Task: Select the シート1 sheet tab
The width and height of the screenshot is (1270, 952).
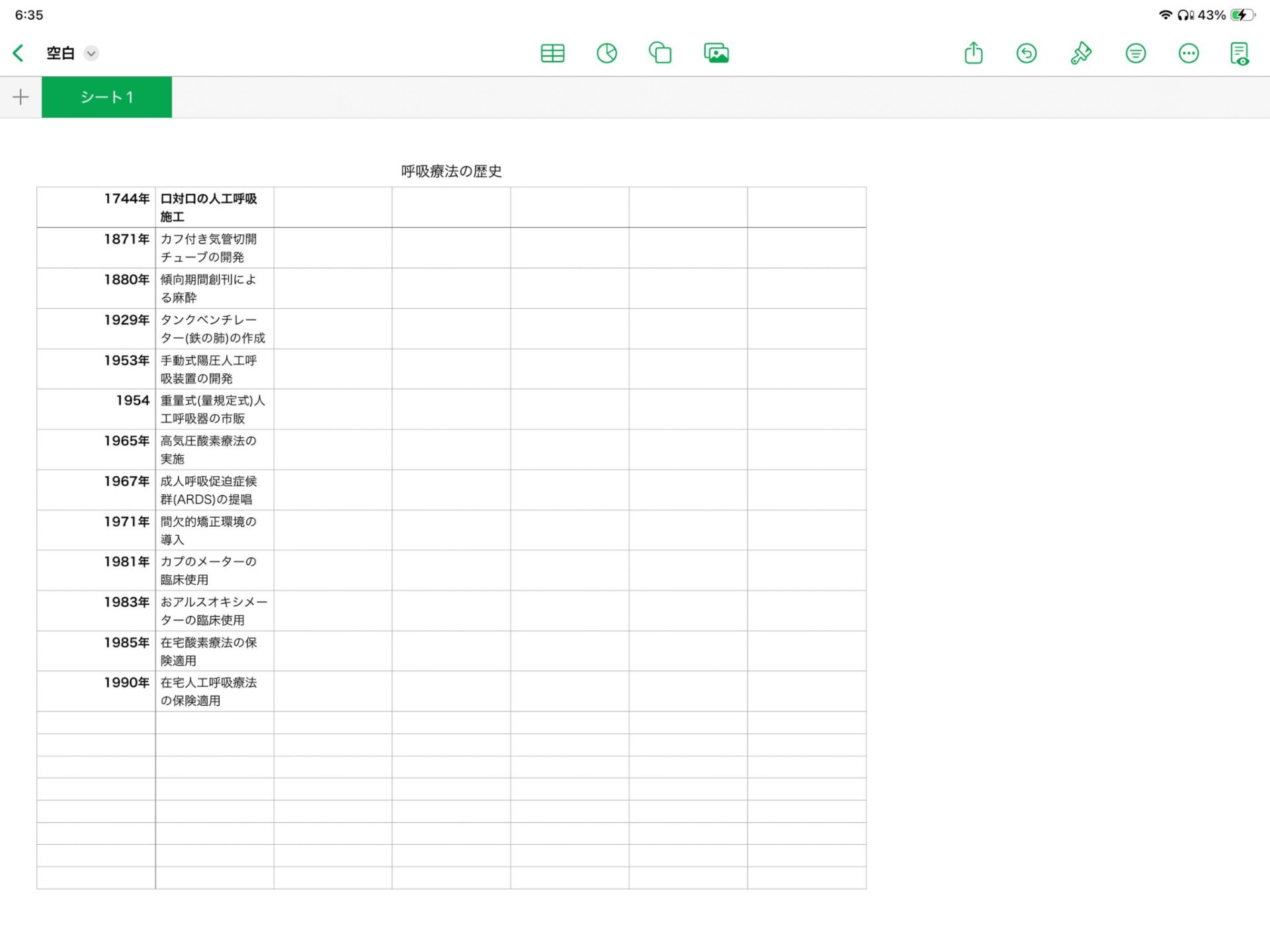Action: coord(106,97)
